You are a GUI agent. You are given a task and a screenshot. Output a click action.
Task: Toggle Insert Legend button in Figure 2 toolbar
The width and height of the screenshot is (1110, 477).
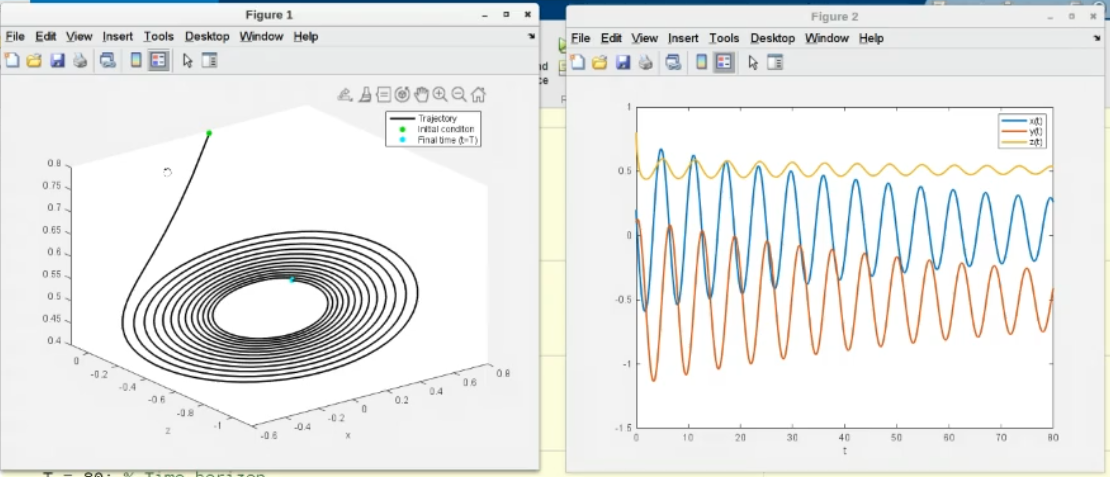(x=724, y=62)
